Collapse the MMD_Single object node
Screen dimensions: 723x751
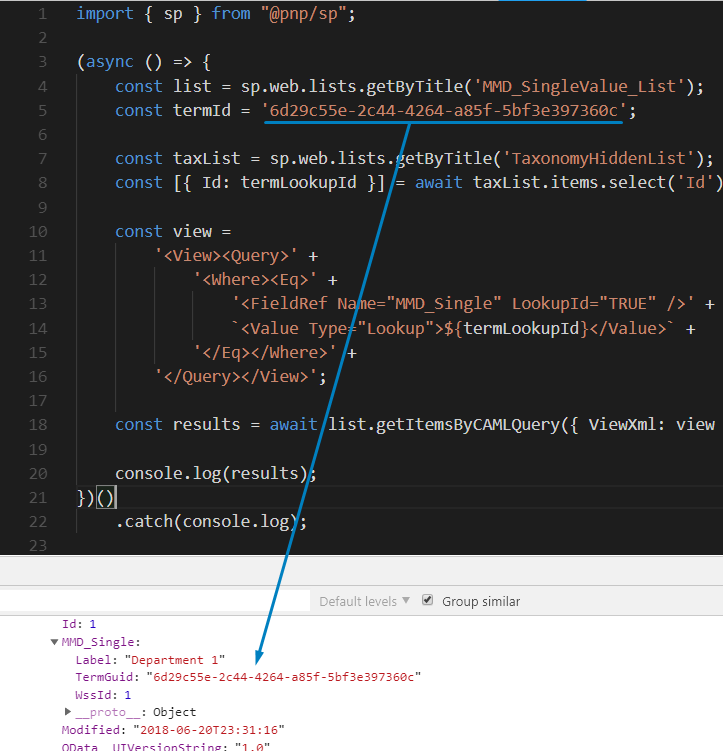tap(54, 642)
